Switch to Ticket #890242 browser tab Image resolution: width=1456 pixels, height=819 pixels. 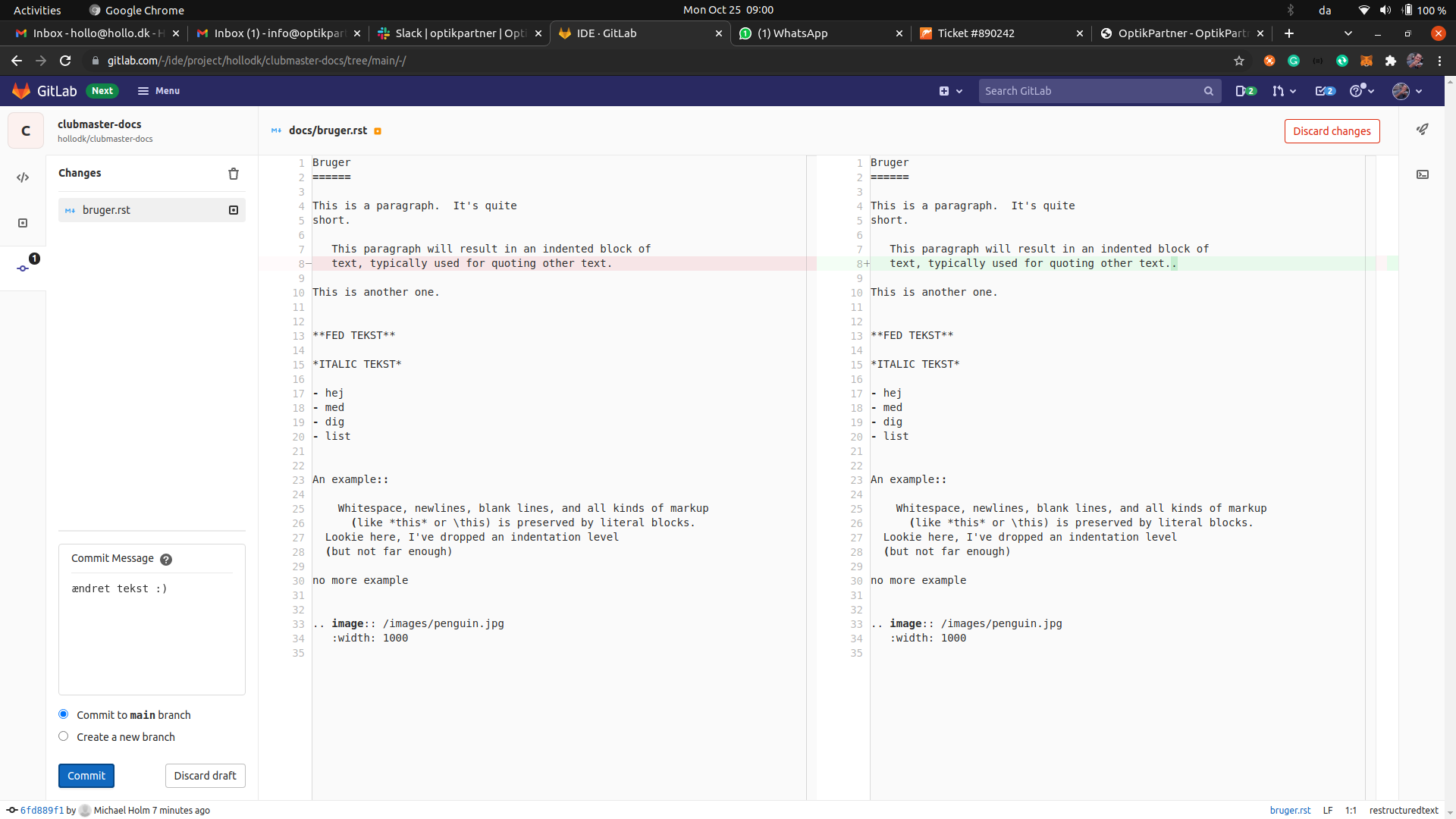975,33
